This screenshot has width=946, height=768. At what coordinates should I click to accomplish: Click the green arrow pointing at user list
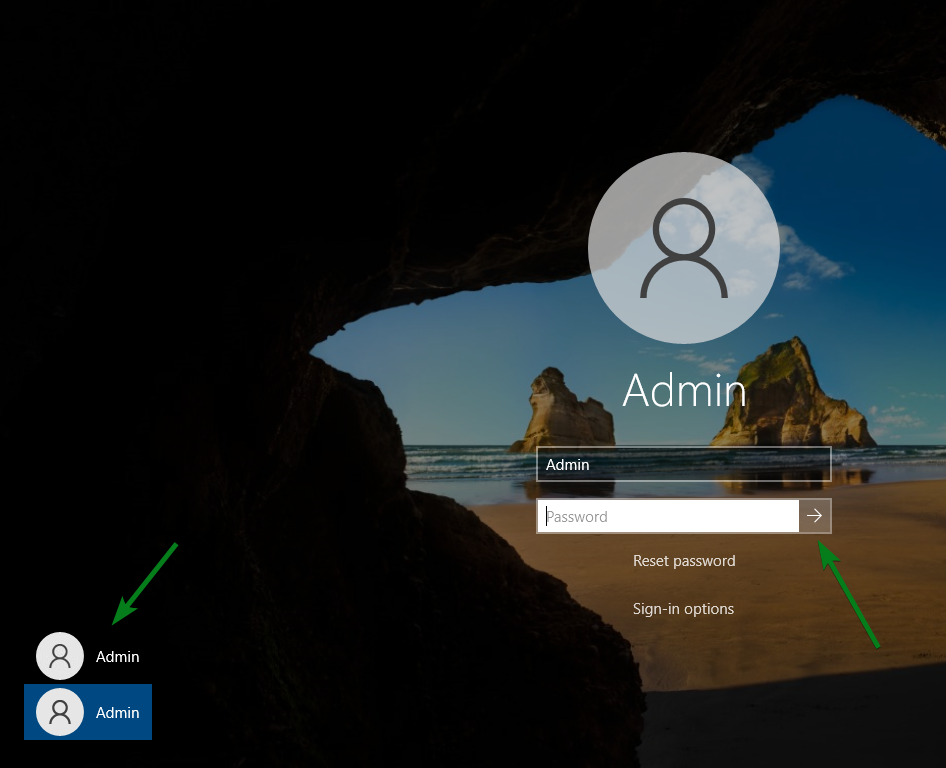145,583
